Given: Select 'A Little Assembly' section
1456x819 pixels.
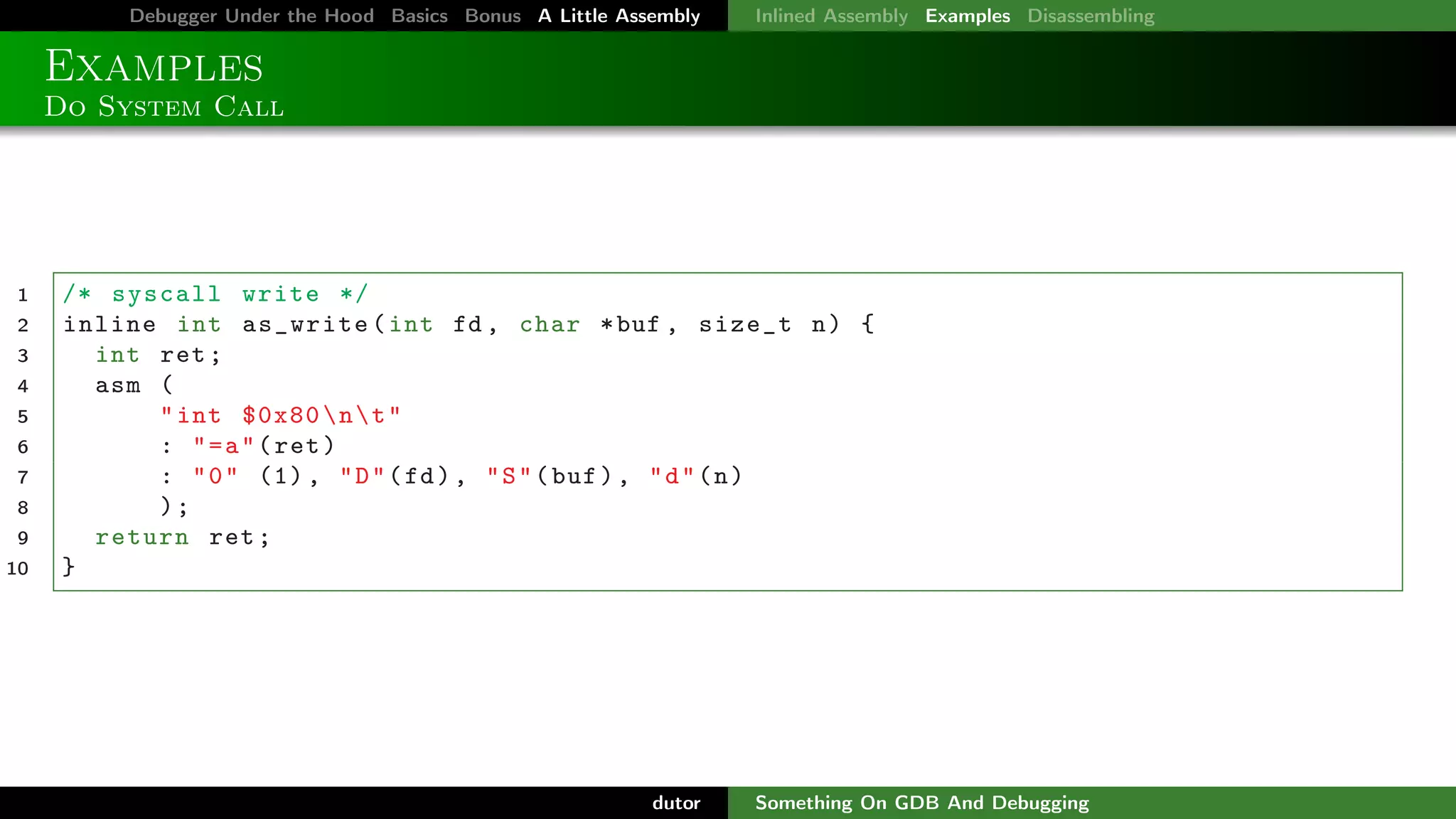Looking at the screenshot, I should coord(619,16).
